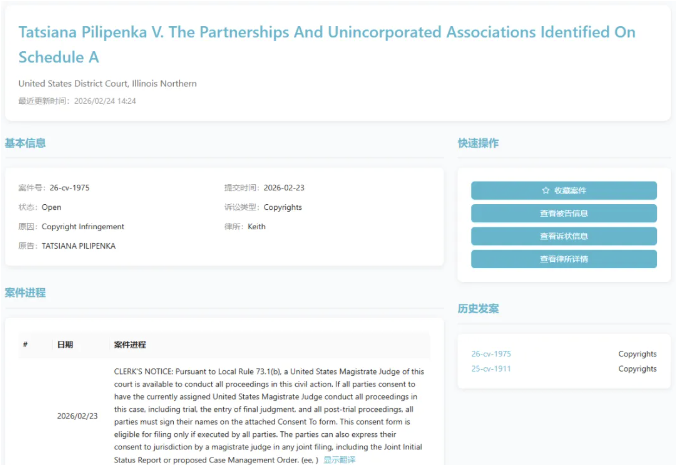
Task: Click 显示翻译 to show translation
Action: tap(339, 460)
